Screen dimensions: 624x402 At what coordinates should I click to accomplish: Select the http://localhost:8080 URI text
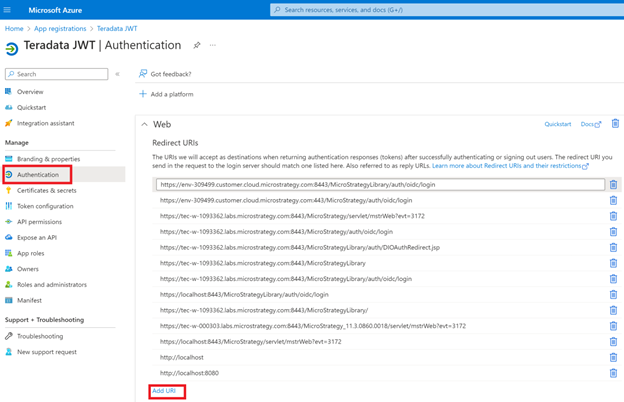pos(189,373)
